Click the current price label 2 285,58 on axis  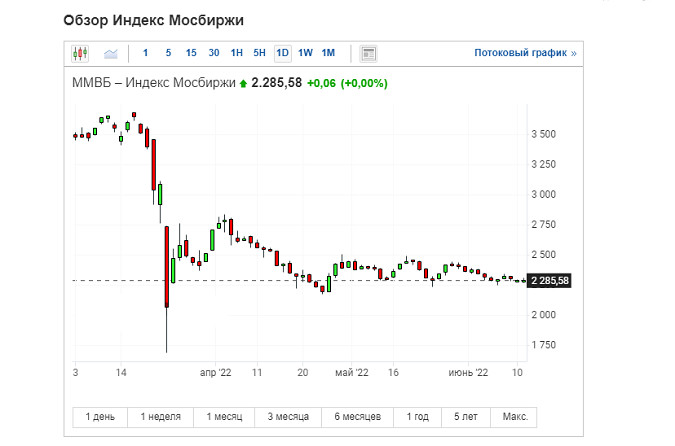[549, 281]
